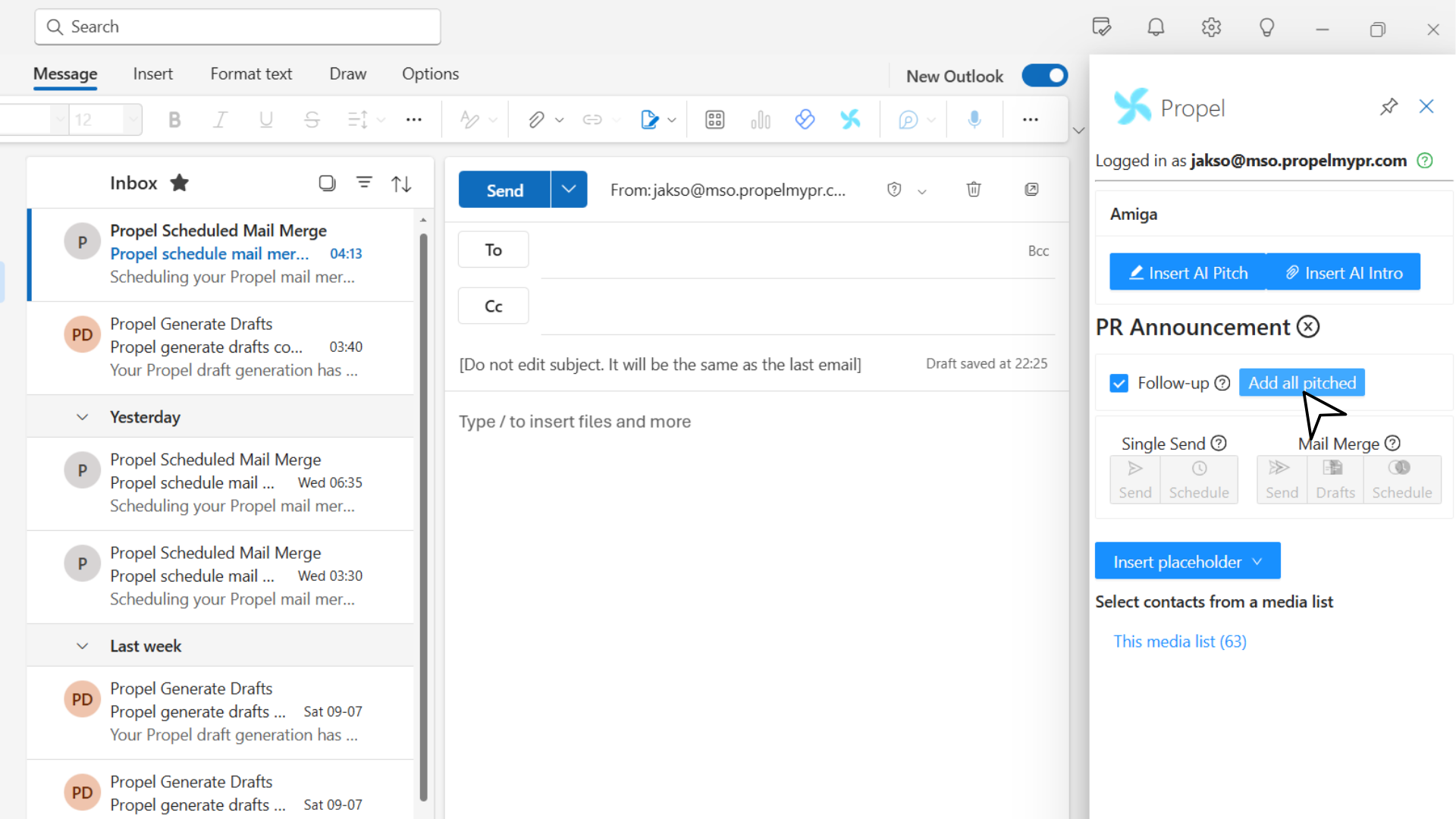The width and height of the screenshot is (1456, 819).
Task: Switch to the Insert tab
Action: (152, 74)
